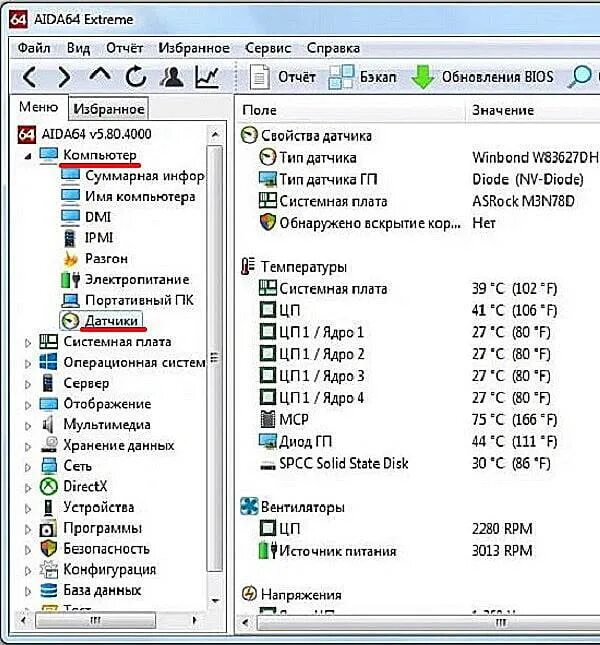600x645 pixels.
Task: Expand the Программы tree node
Action: pyautogui.click(x=28, y=529)
